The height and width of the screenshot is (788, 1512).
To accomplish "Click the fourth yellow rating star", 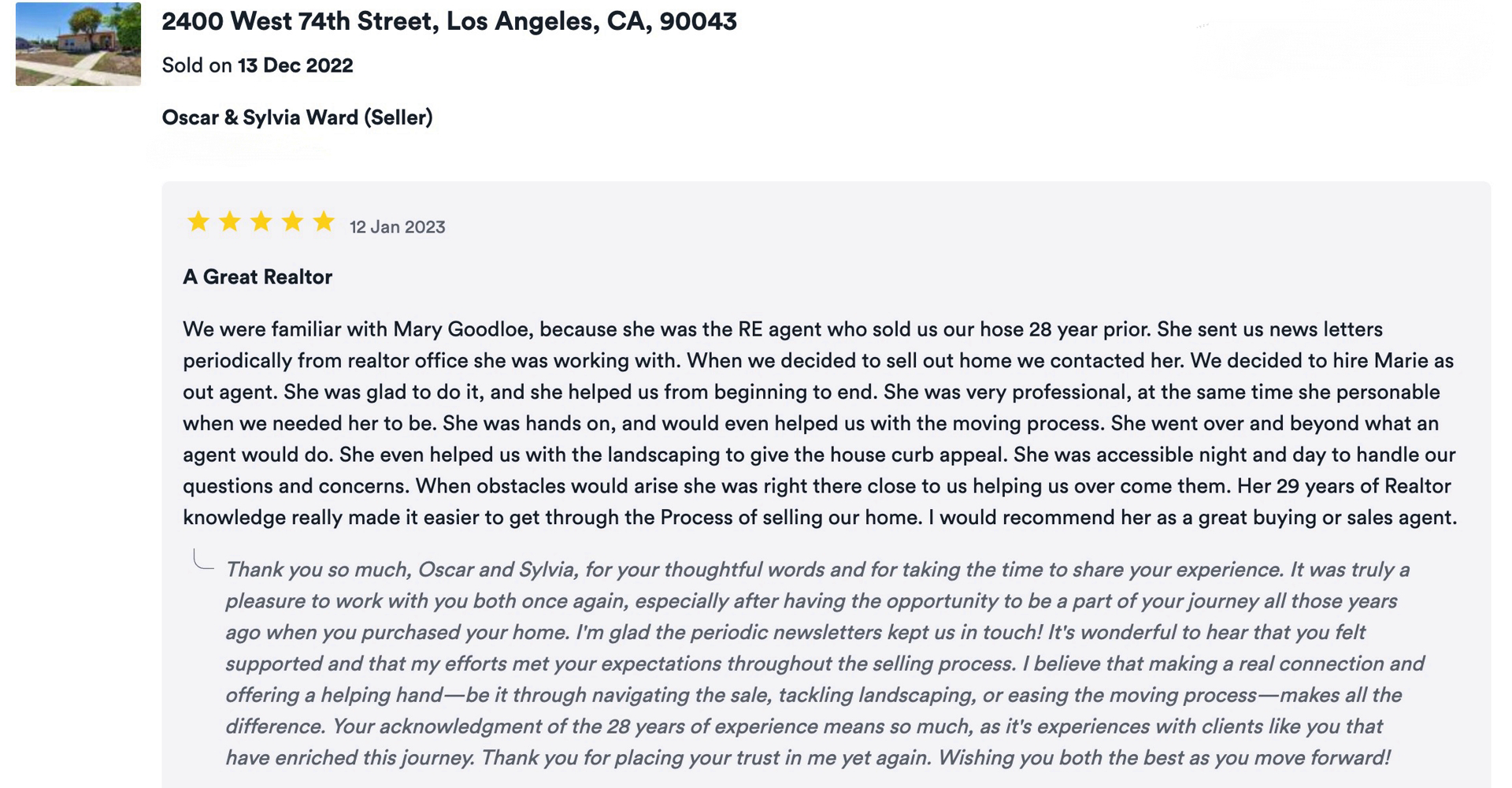I will tap(292, 222).
